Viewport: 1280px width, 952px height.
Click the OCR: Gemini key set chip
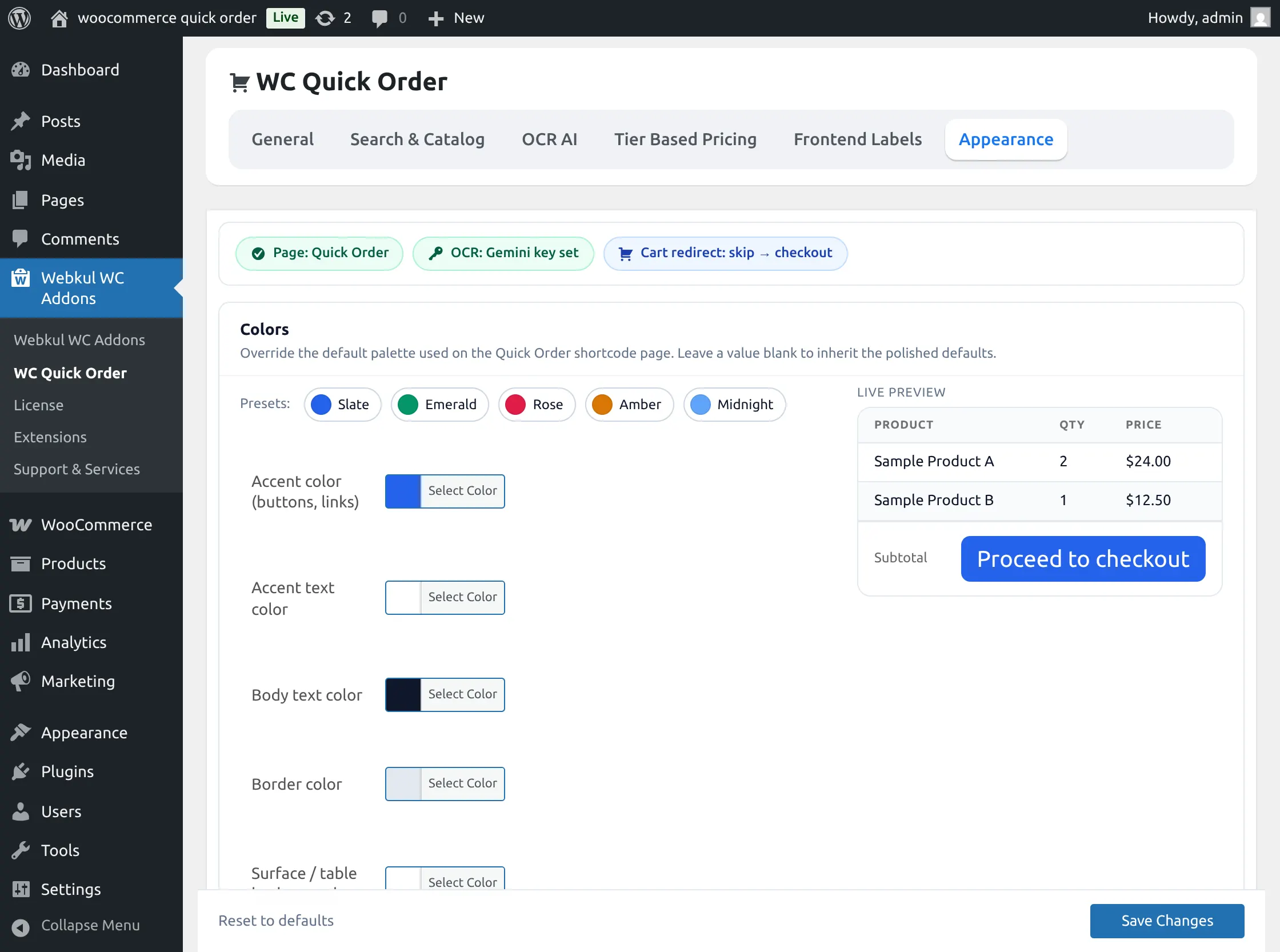[x=503, y=253]
